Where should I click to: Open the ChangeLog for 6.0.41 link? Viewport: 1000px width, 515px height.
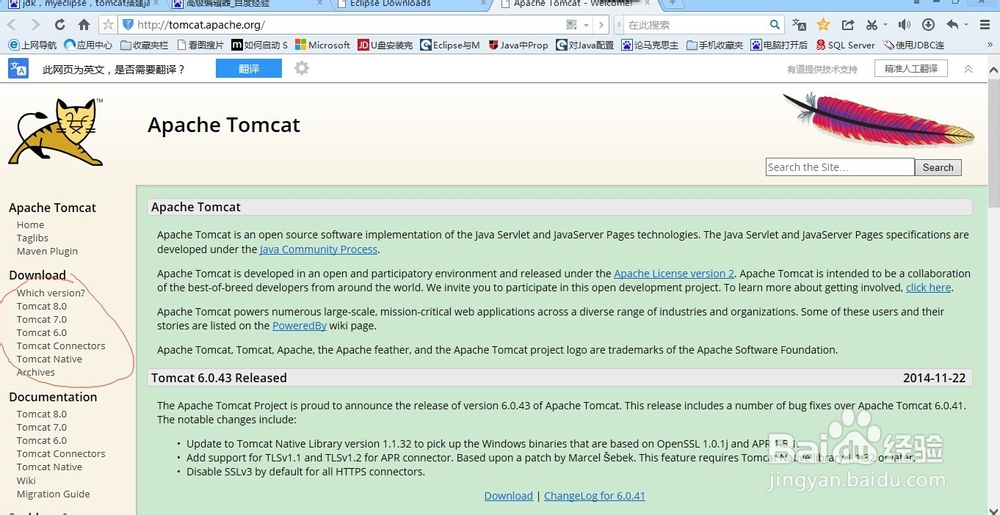[x=594, y=496]
